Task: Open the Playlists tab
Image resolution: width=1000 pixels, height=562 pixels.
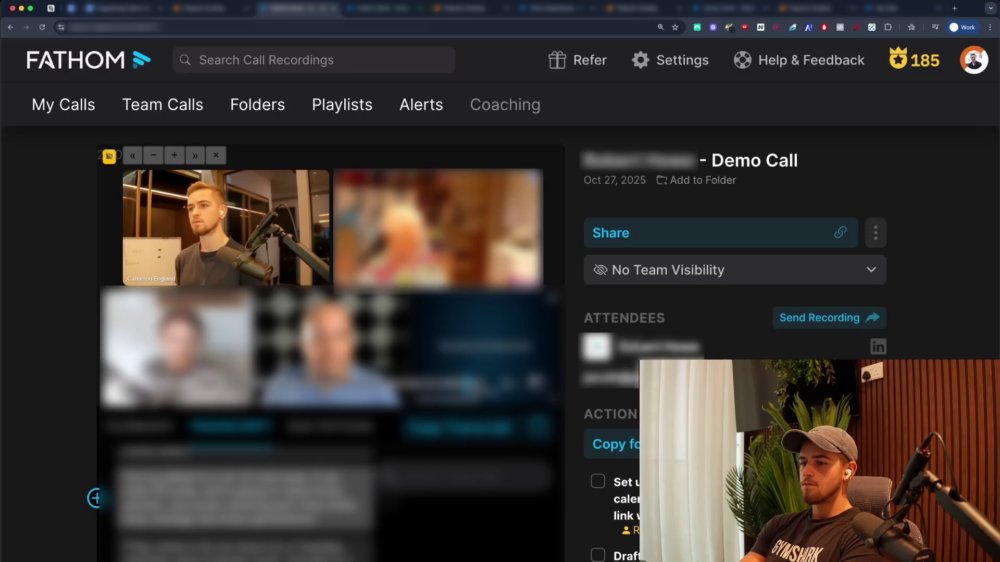Action: [342, 105]
